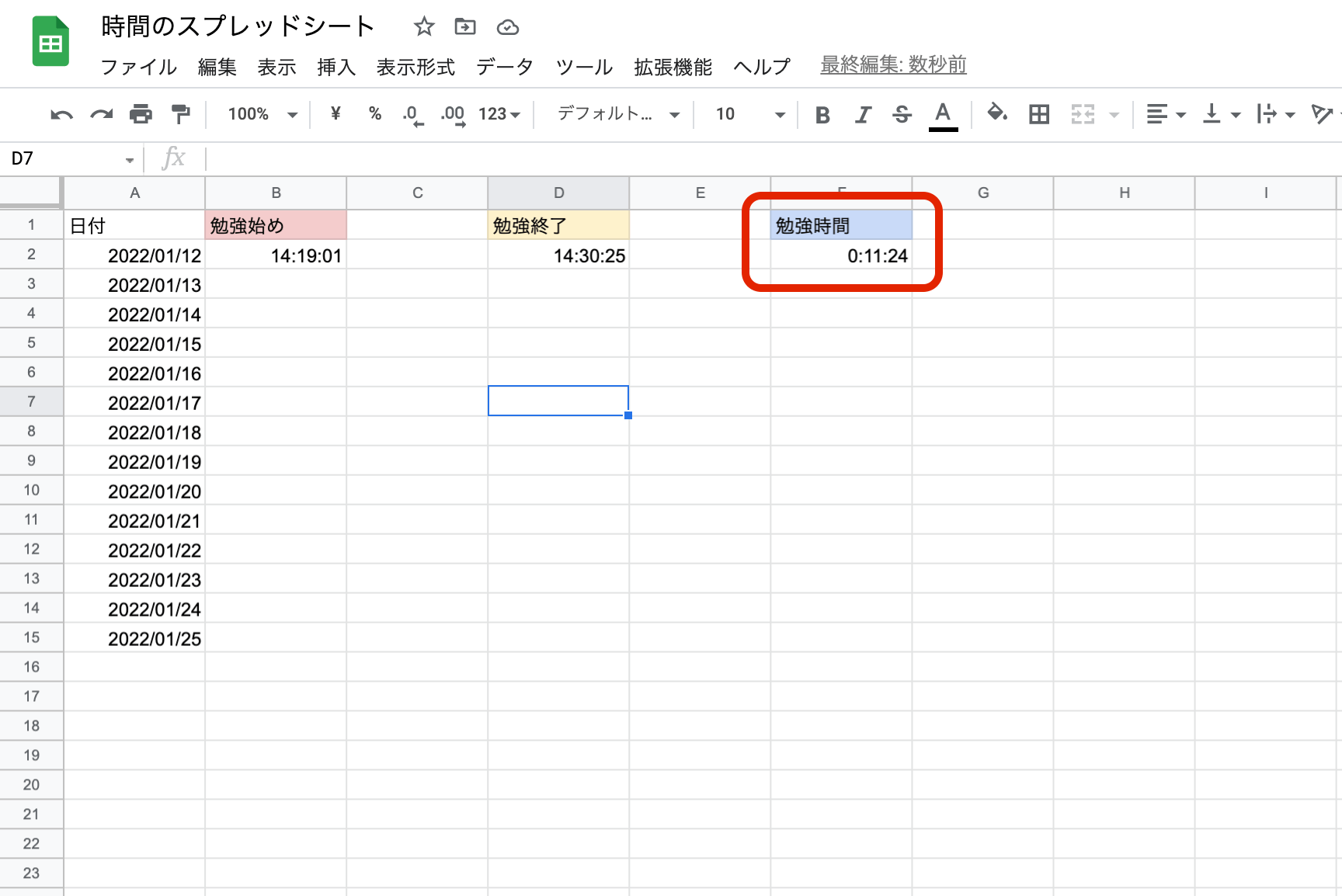Open the 最終編集: 数秒前 history link

[x=893, y=64]
